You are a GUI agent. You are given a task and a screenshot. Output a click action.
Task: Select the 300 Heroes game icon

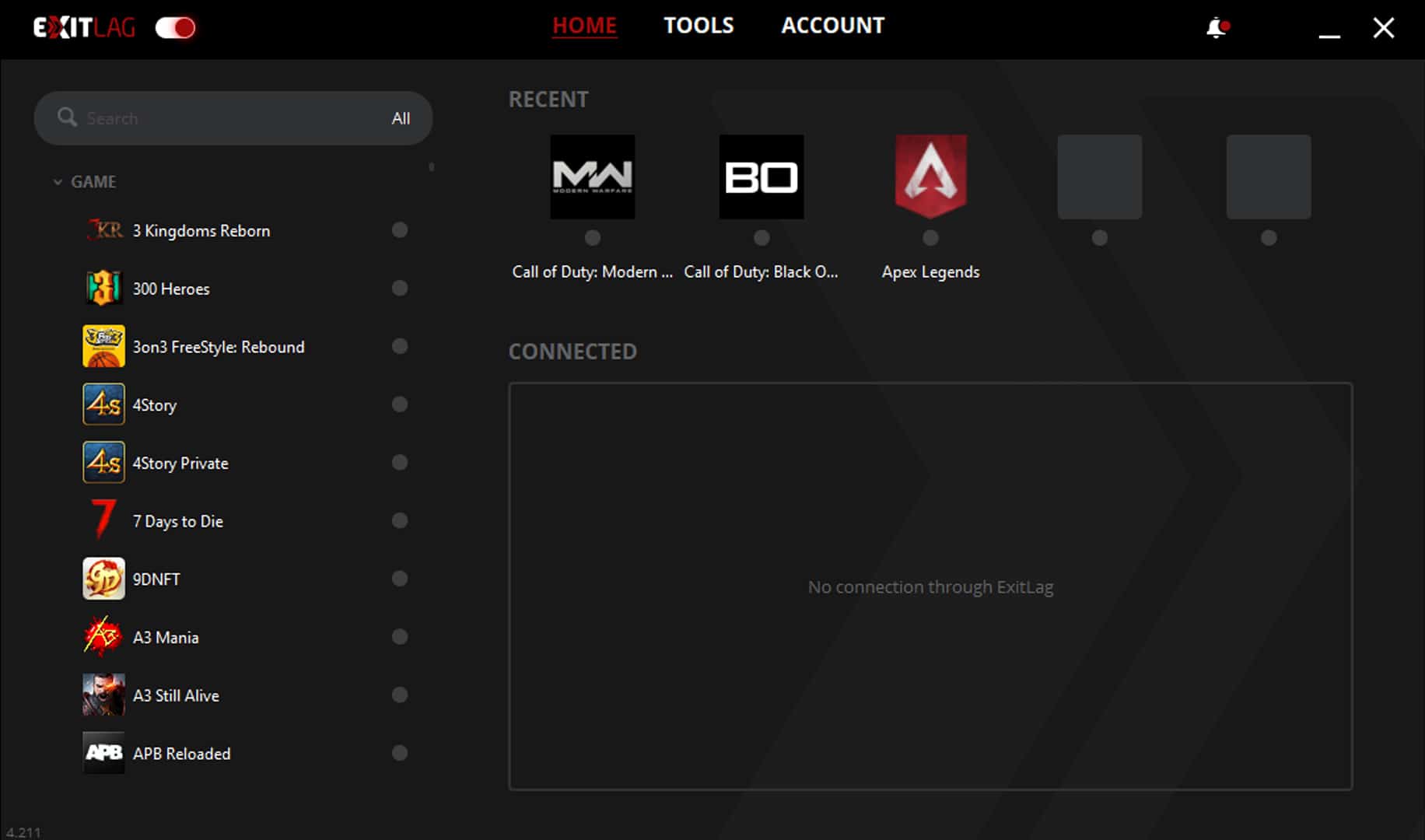pyautogui.click(x=103, y=288)
